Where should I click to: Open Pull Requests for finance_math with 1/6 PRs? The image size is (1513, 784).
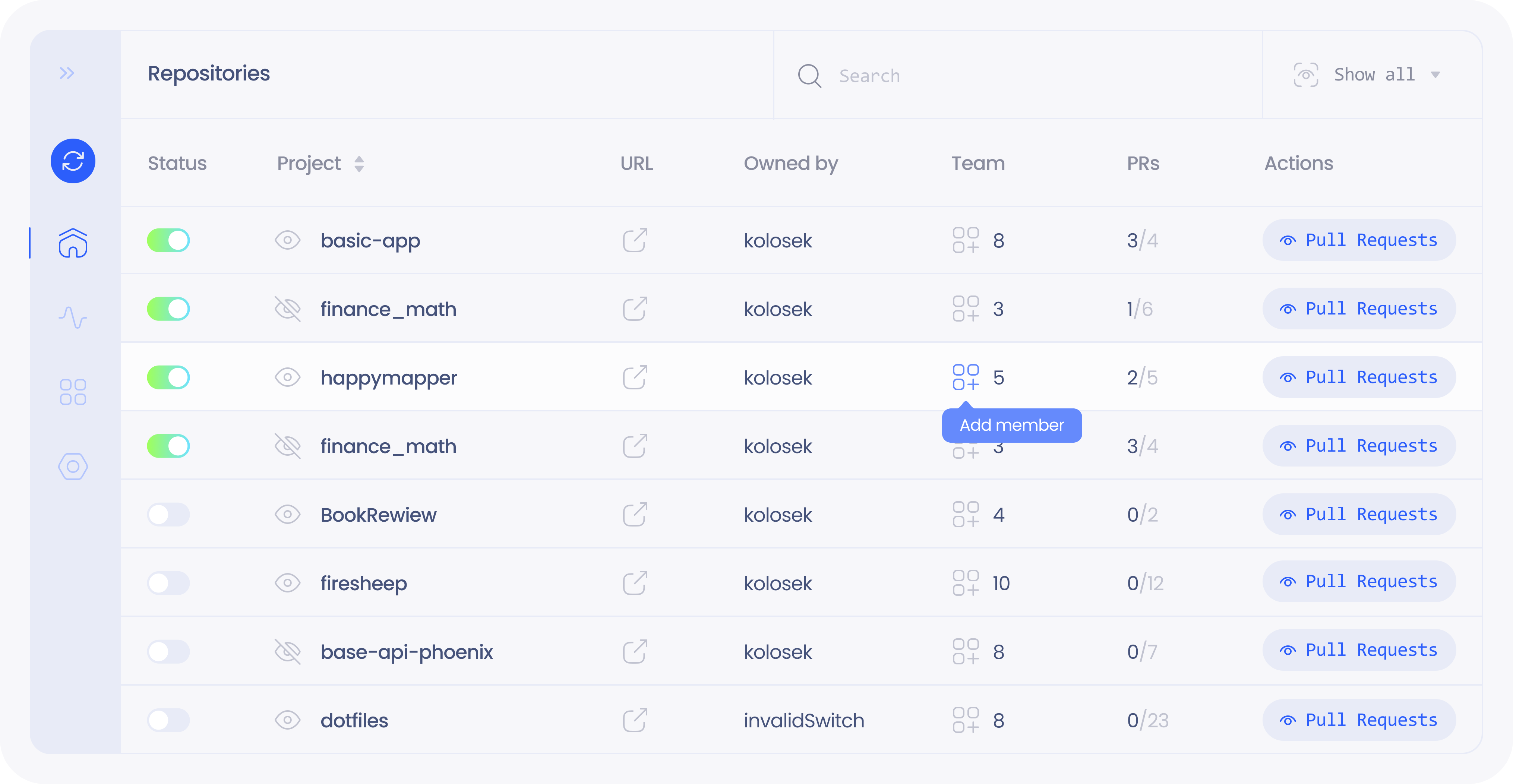[x=1358, y=308]
